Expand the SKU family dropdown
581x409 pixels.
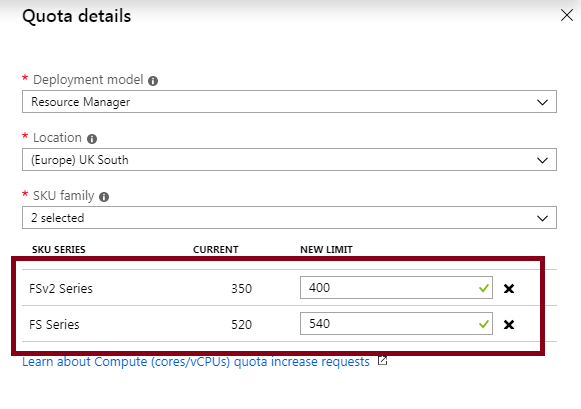coord(289,217)
